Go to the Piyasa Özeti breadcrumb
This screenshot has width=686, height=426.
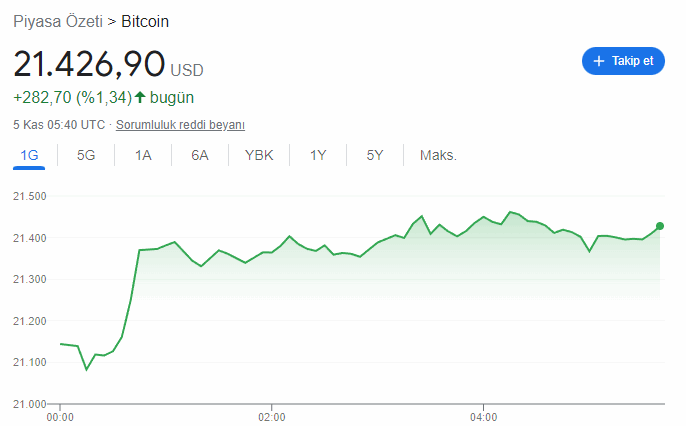[x=58, y=21]
